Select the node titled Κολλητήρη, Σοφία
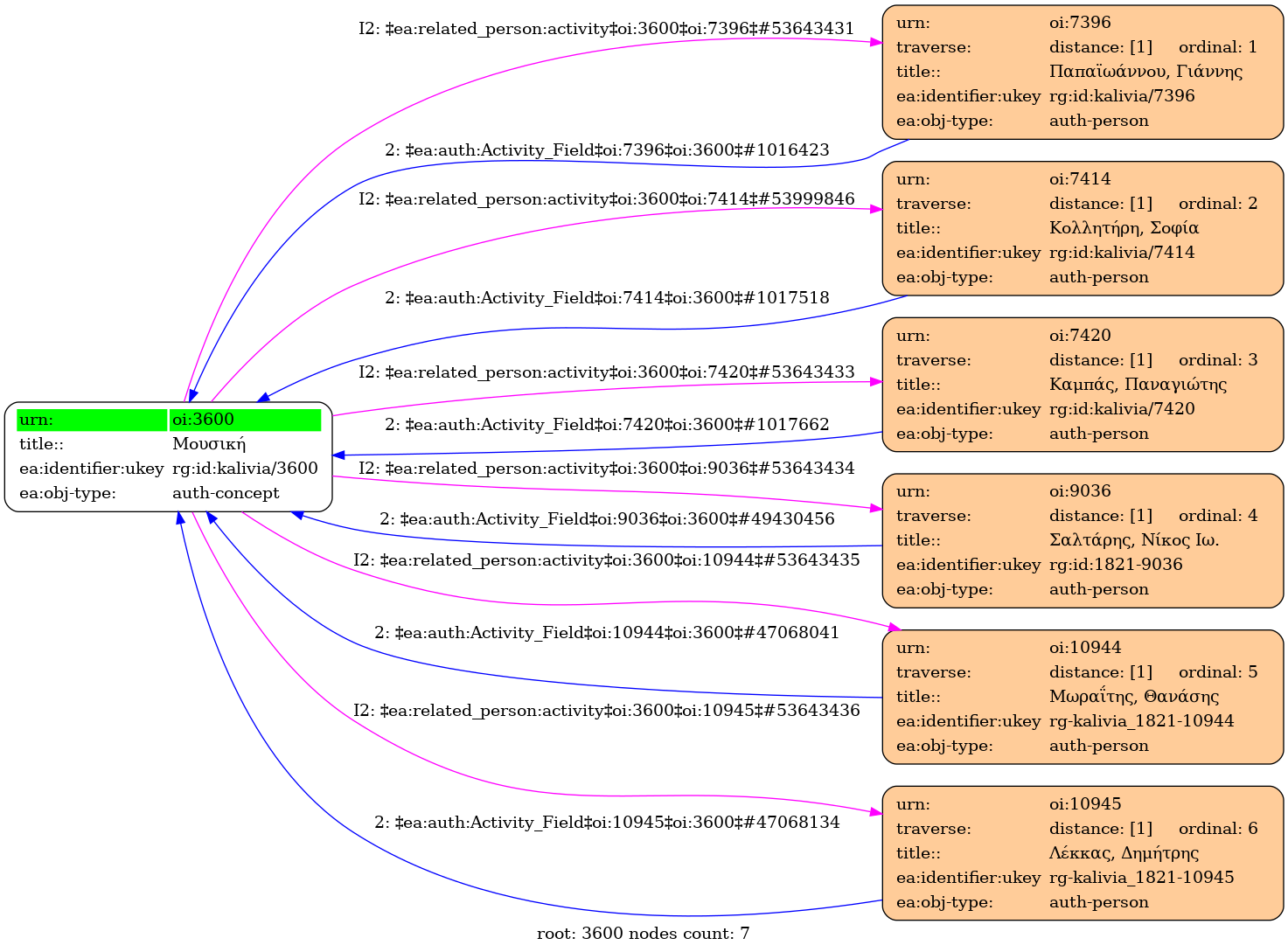Screen dimensions: 1288x952 click(1124, 228)
